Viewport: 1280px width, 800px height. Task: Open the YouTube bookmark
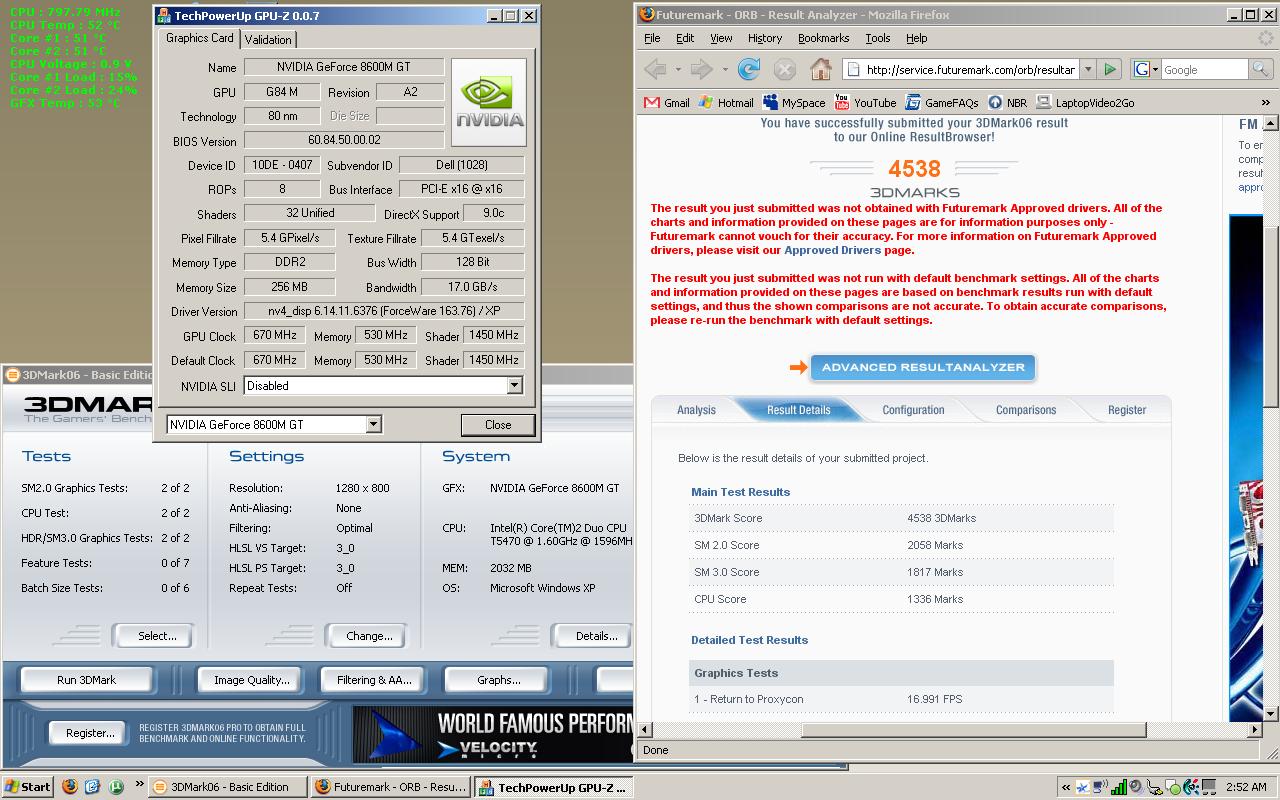click(865, 102)
